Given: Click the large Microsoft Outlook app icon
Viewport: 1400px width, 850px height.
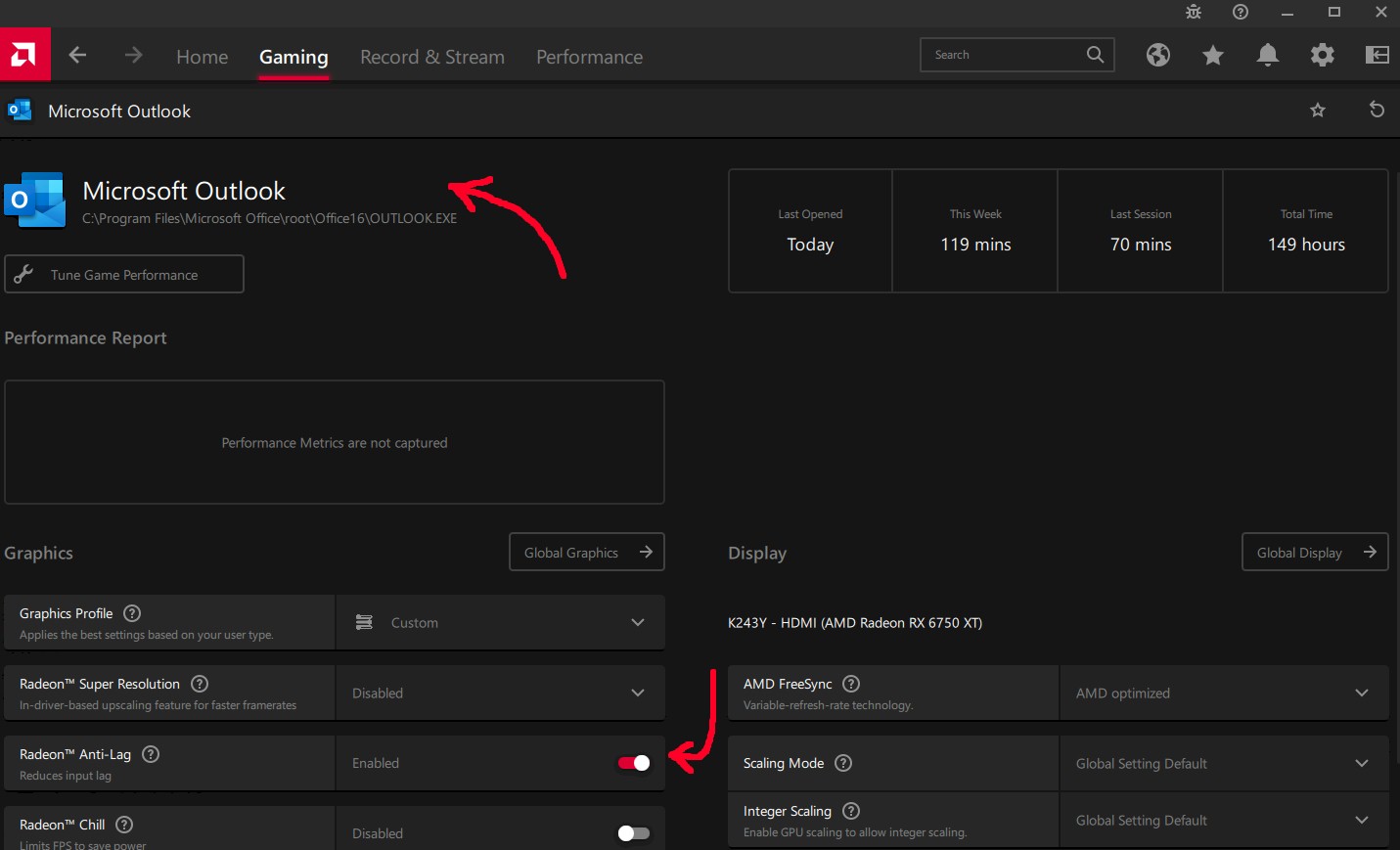Looking at the screenshot, I should pos(35,200).
